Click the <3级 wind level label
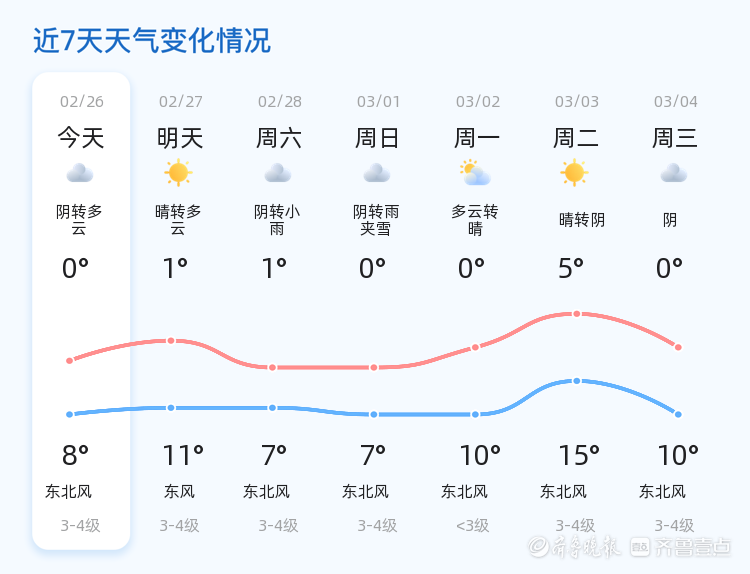750x574 pixels. point(473,525)
